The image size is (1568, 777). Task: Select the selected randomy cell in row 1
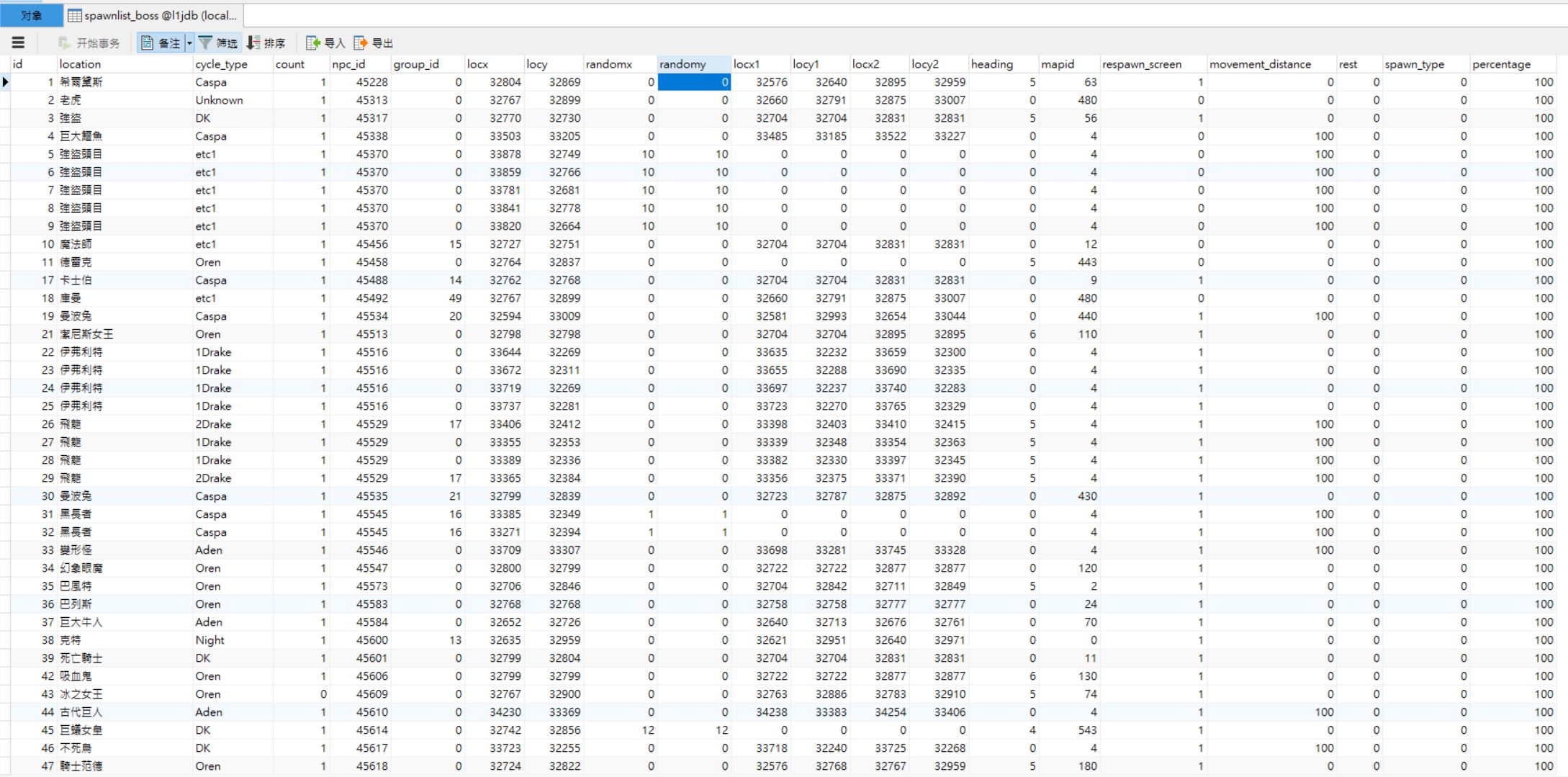(694, 82)
